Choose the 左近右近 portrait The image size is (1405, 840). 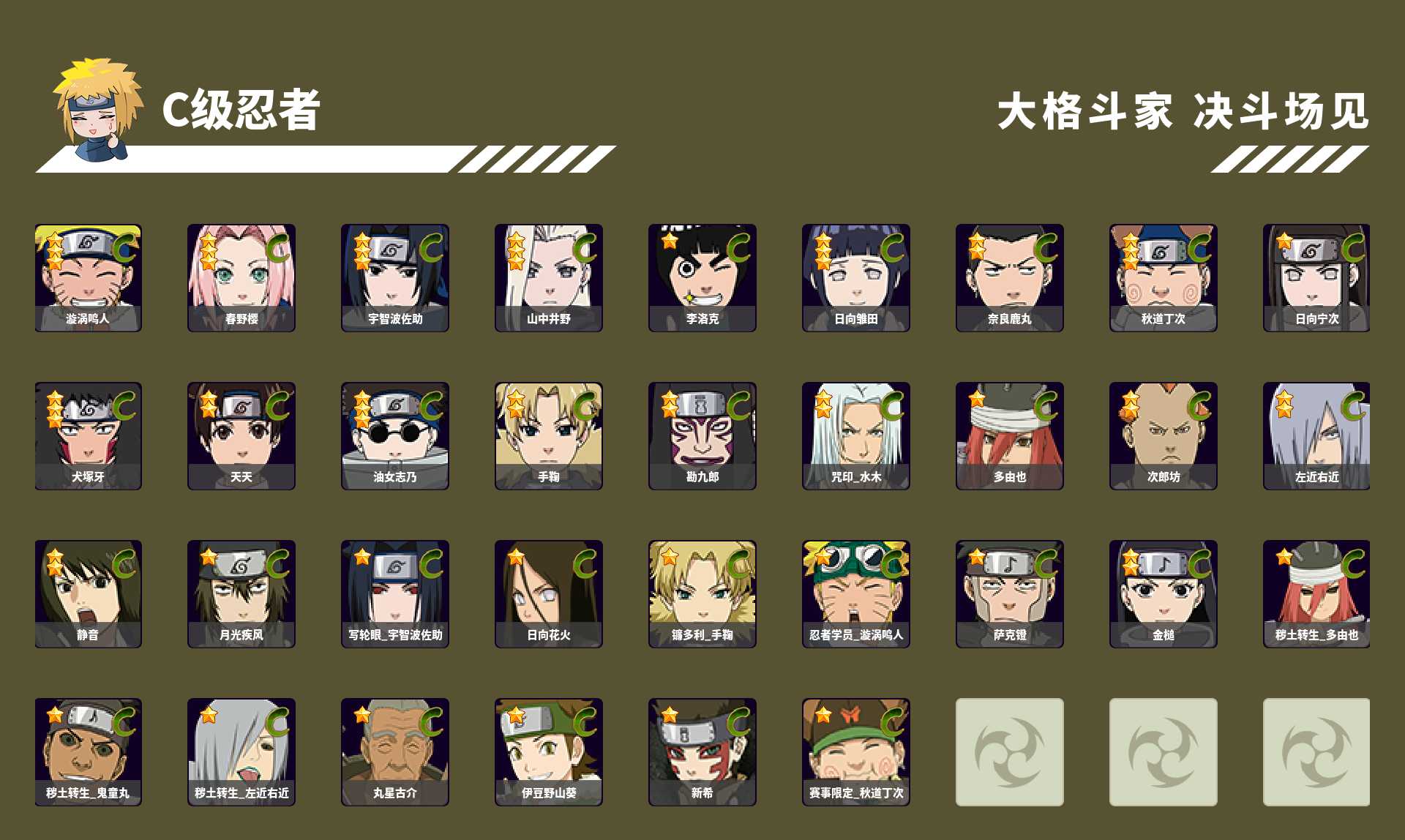tap(1316, 436)
